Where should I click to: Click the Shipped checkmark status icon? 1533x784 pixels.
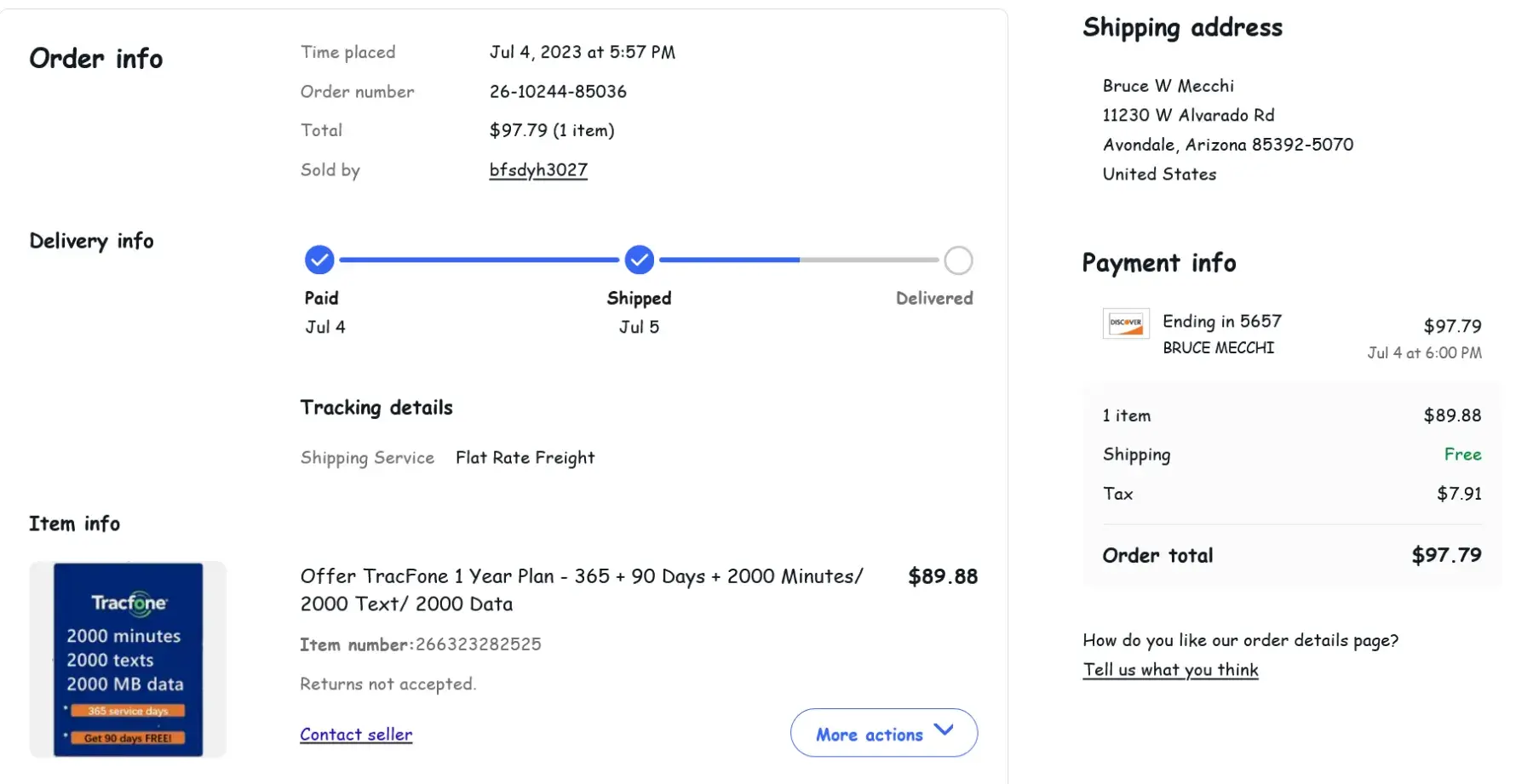(639, 260)
